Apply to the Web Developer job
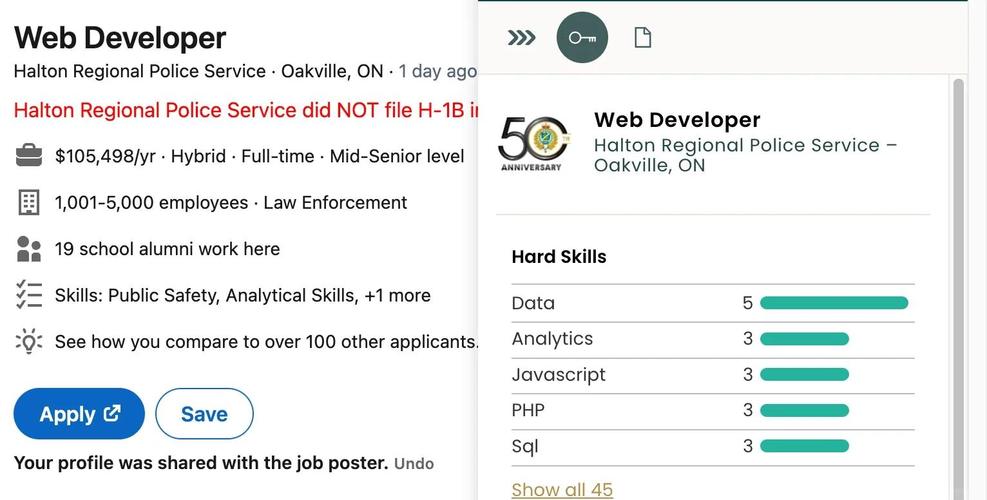The height and width of the screenshot is (500, 987). [x=79, y=414]
